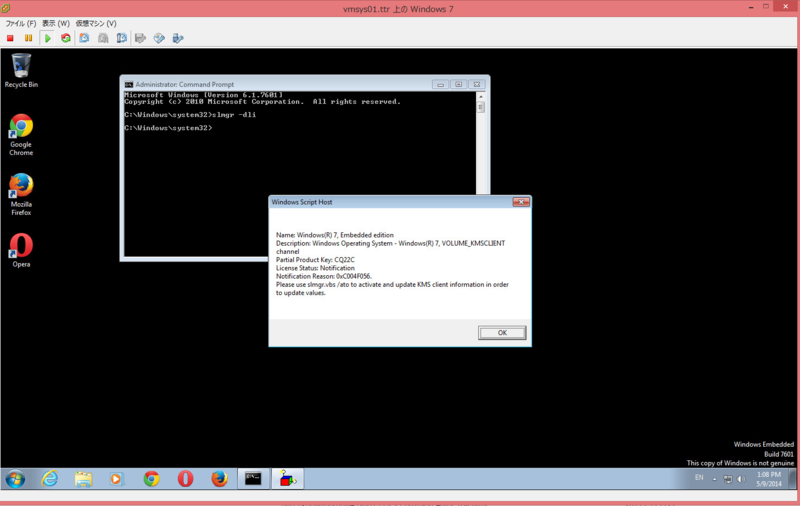Click the Administrator: Command Prompt title text
The height and width of the screenshot is (506, 800).
point(185,85)
